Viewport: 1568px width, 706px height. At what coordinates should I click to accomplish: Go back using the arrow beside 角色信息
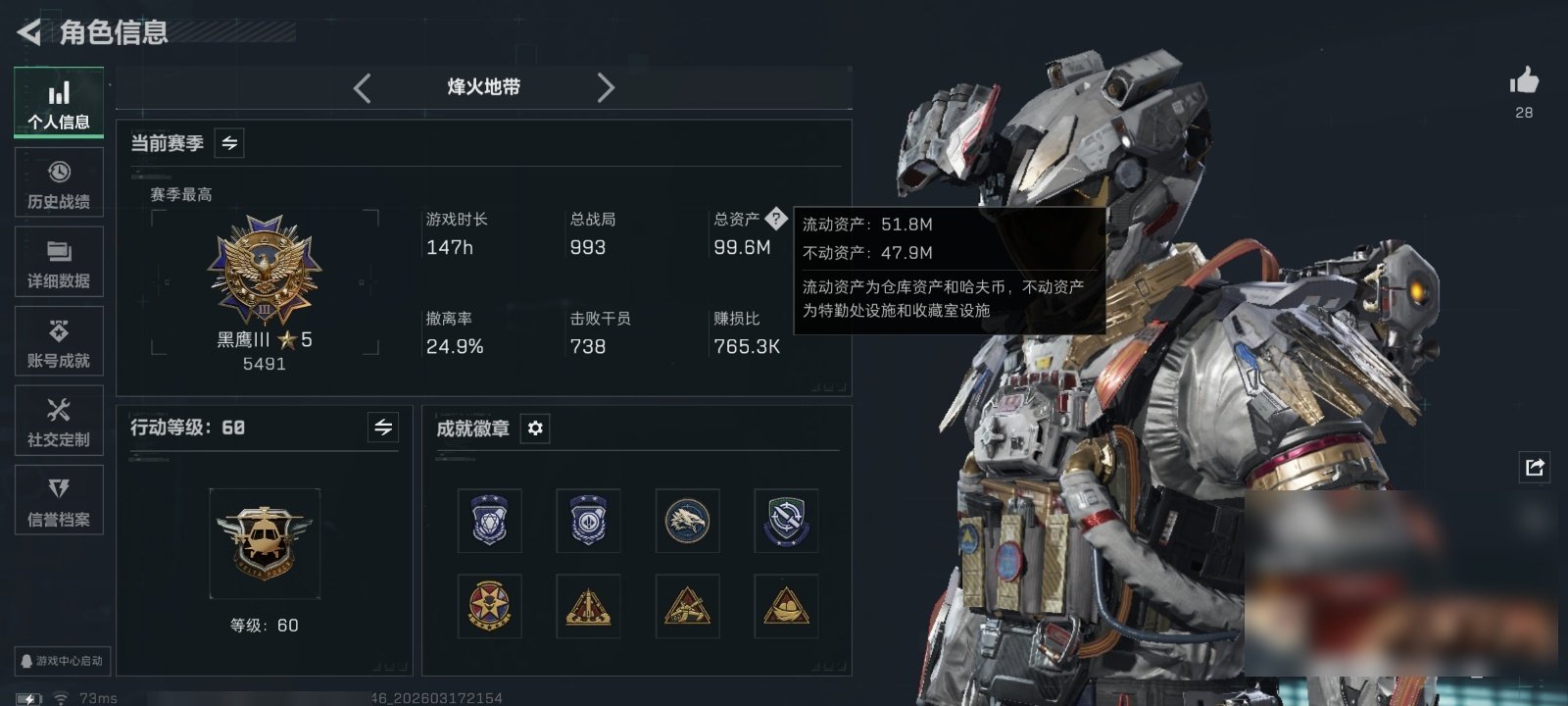[x=29, y=32]
